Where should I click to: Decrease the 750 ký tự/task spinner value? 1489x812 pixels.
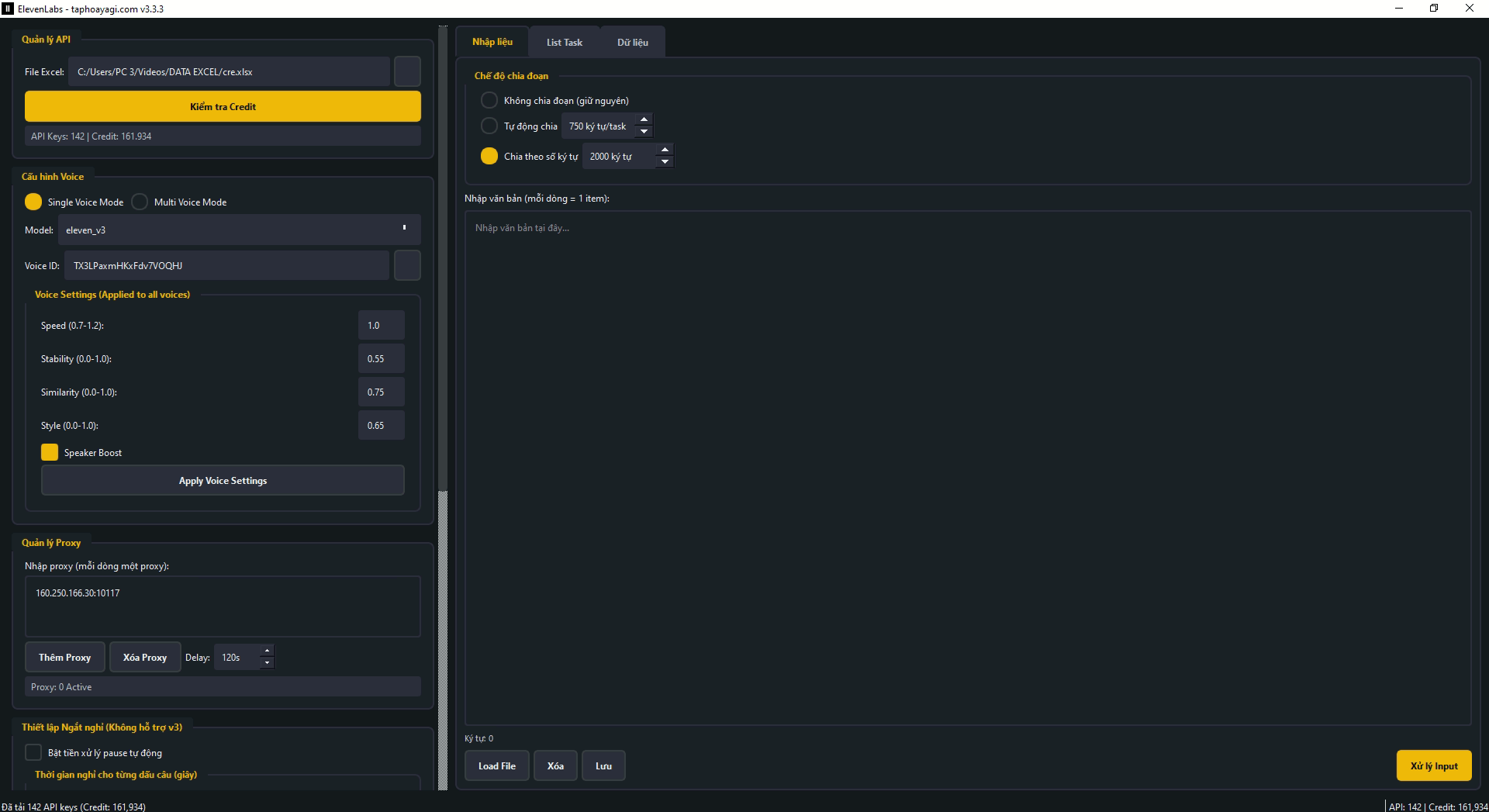[x=644, y=132]
